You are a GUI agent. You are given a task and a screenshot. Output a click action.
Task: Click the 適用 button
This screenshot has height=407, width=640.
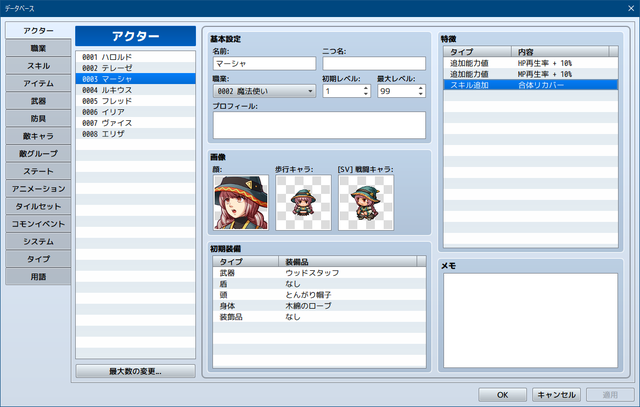(x=610, y=395)
